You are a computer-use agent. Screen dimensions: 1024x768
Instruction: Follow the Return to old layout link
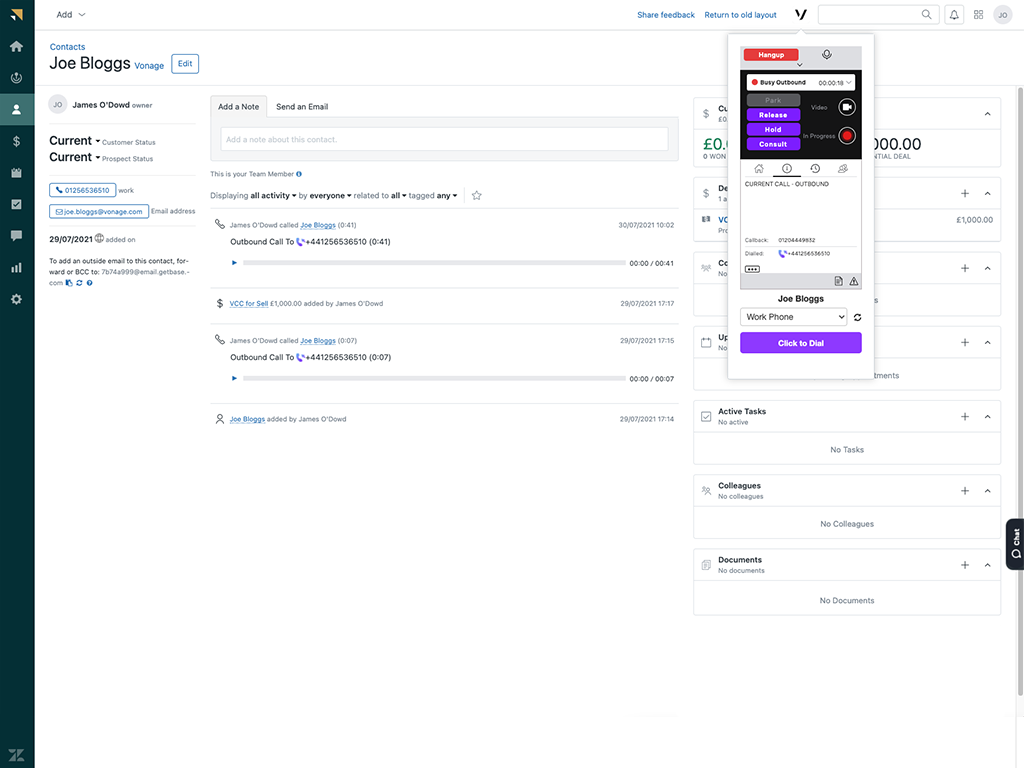740,14
